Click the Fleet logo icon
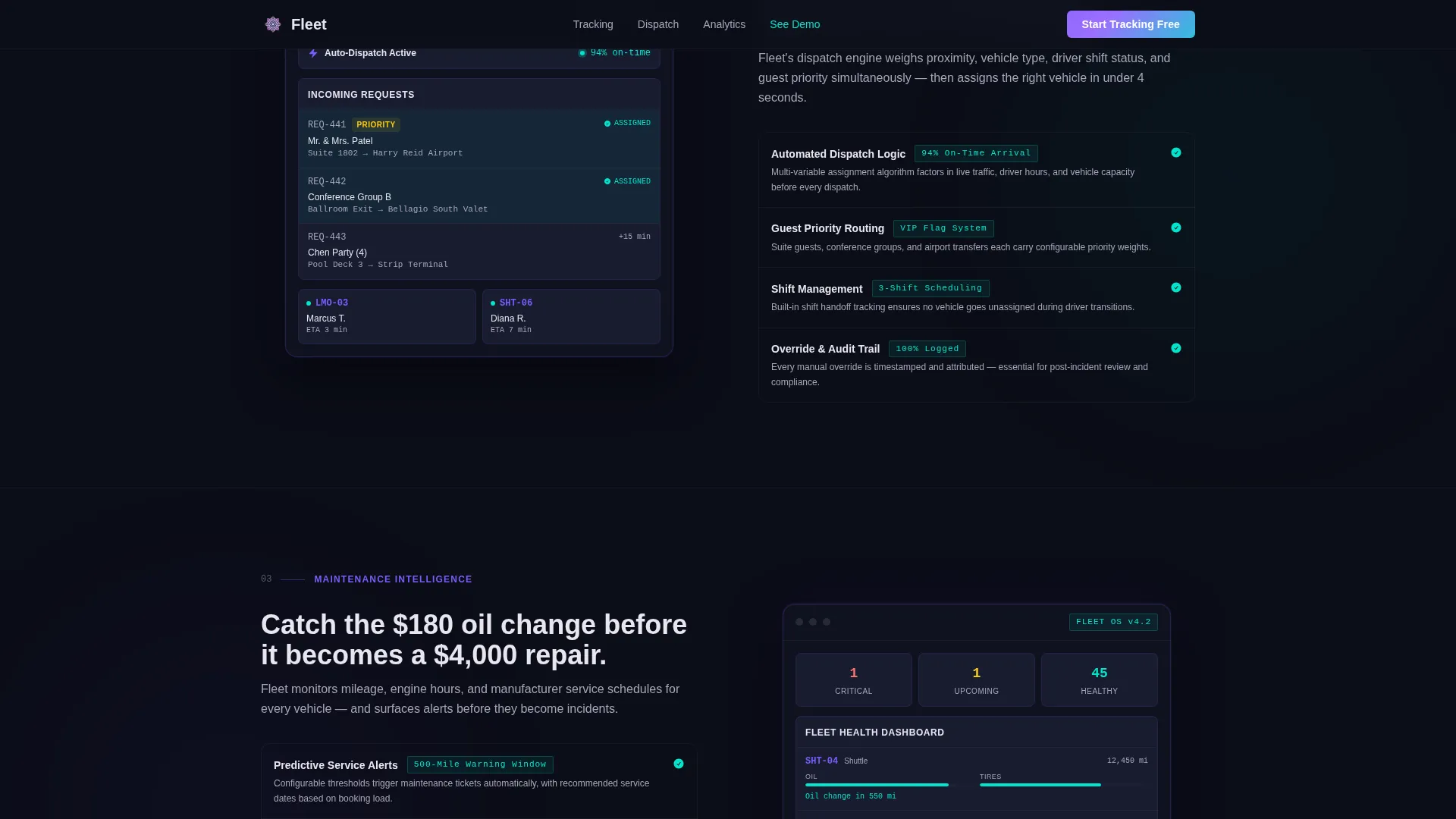The height and width of the screenshot is (819, 1456). [x=273, y=24]
